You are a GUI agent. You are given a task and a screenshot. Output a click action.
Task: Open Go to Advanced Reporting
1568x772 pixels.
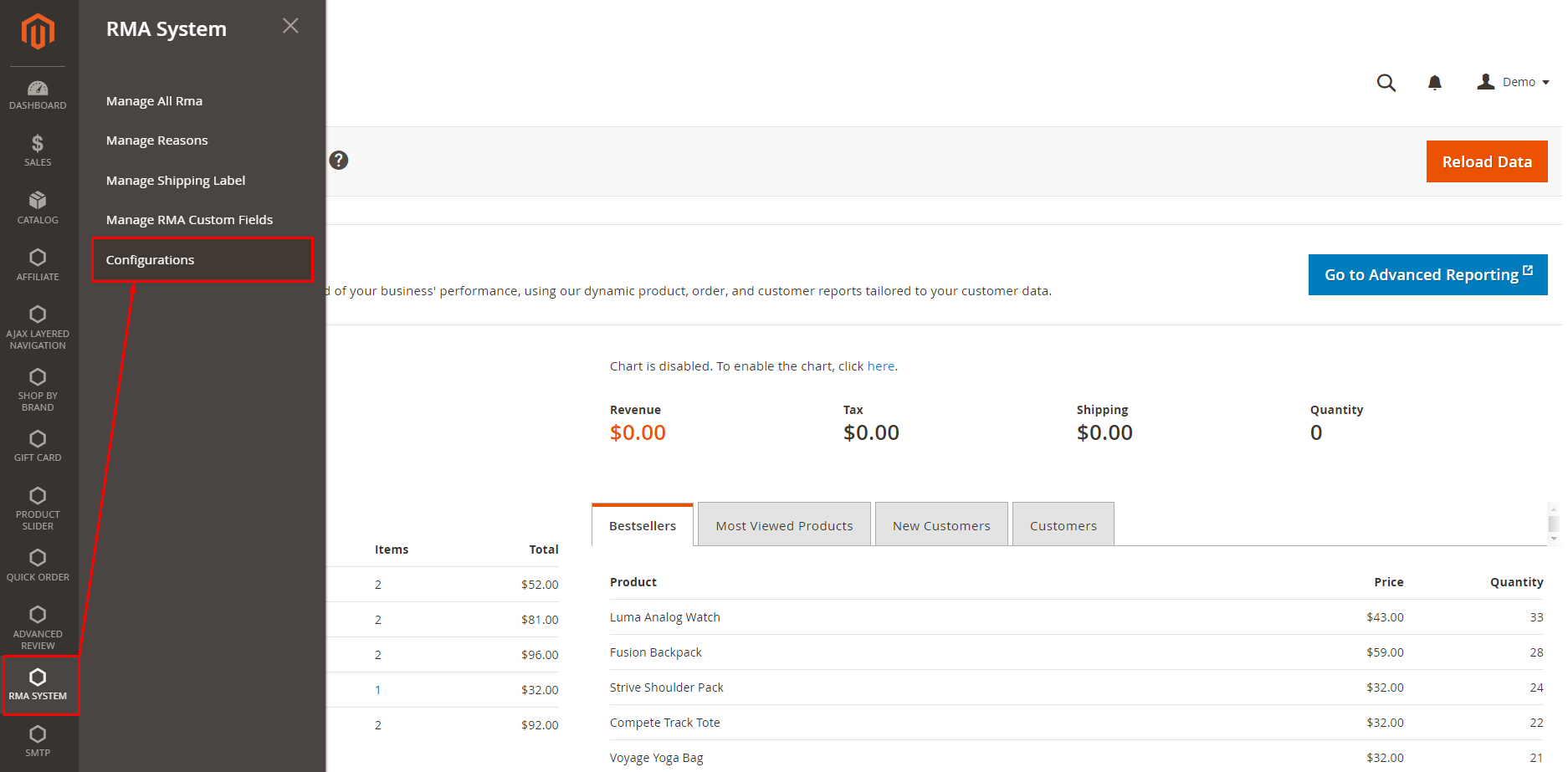(x=1427, y=274)
